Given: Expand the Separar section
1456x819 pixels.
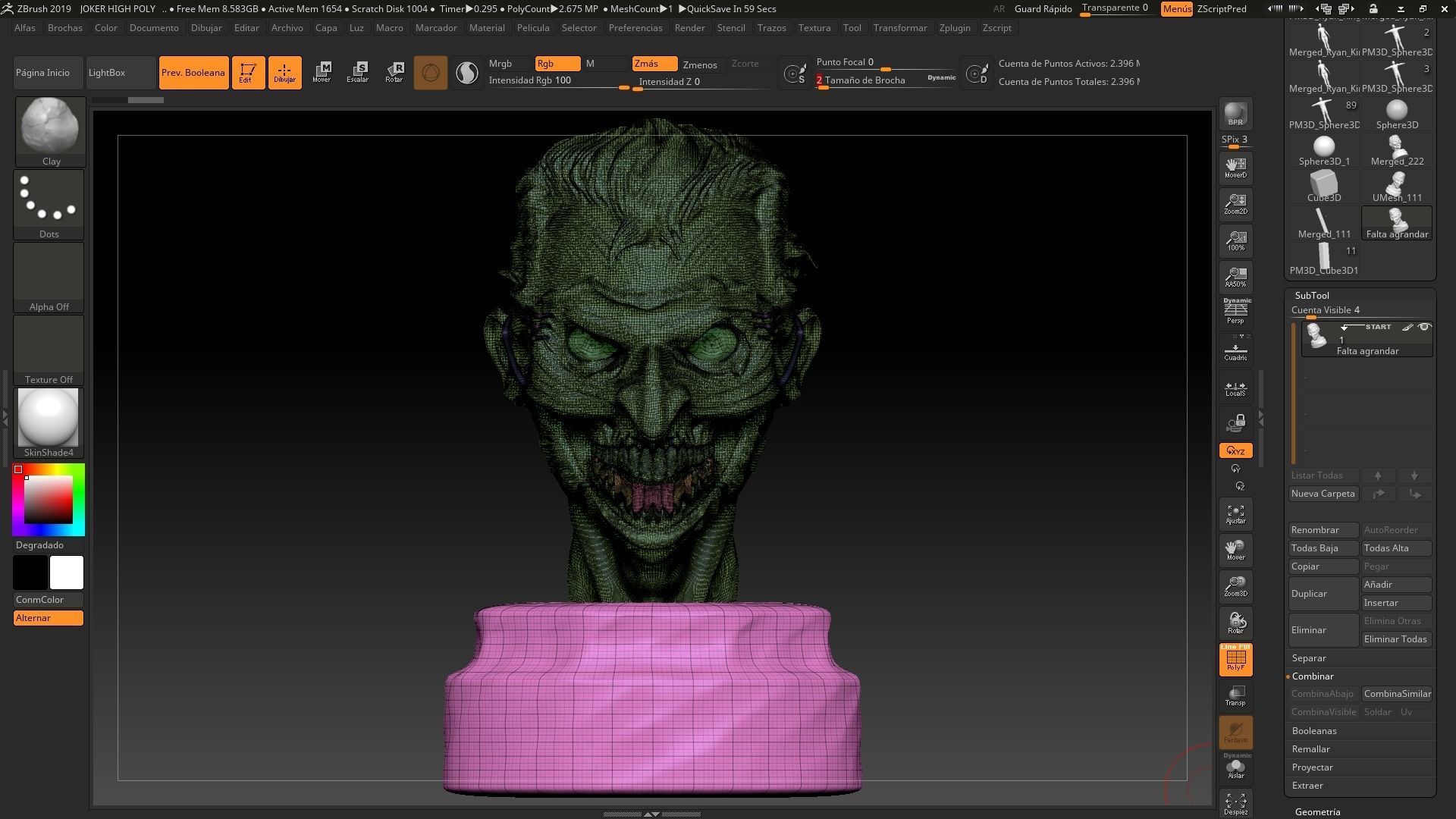Looking at the screenshot, I should click(x=1309, y=658).
